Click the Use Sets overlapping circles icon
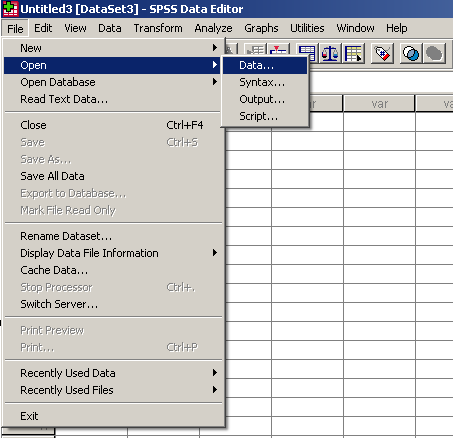453x438 pixels. (x=411, y=53)
